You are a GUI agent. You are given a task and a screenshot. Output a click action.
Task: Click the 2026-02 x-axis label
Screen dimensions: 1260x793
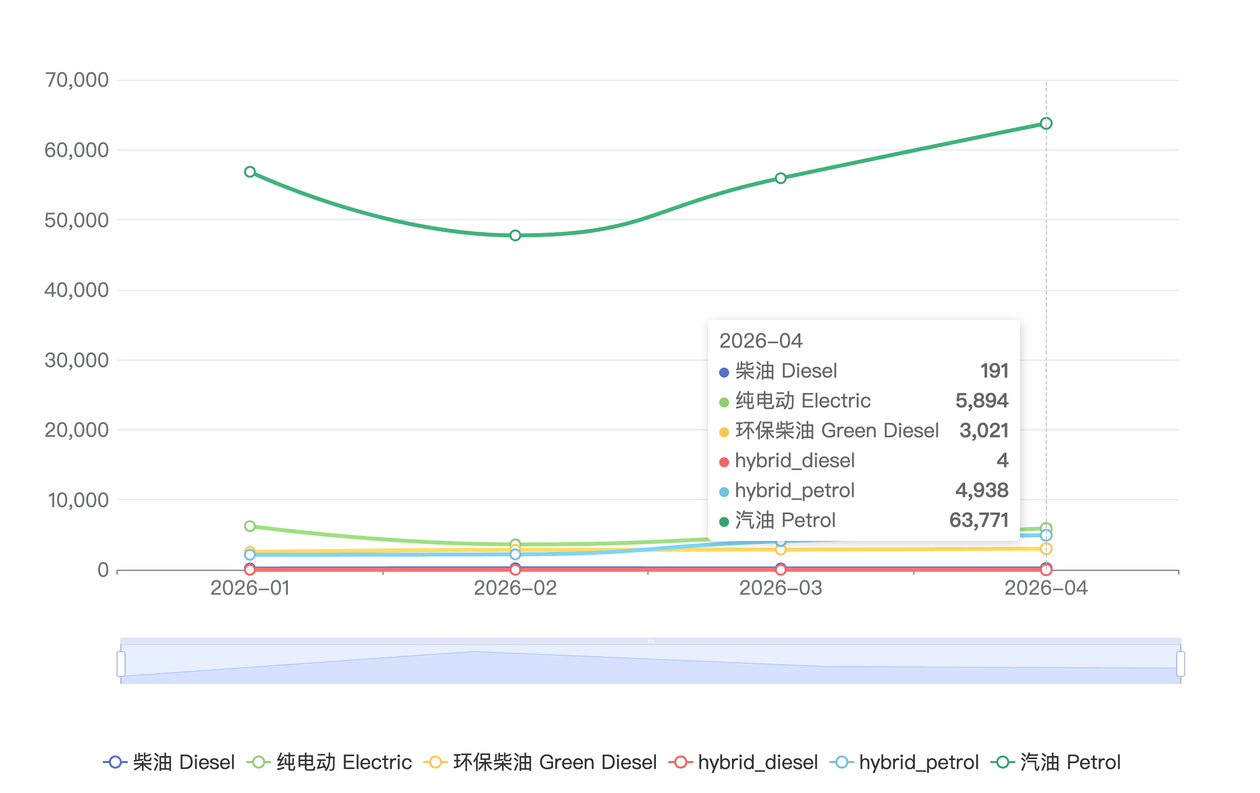point(516,588)
